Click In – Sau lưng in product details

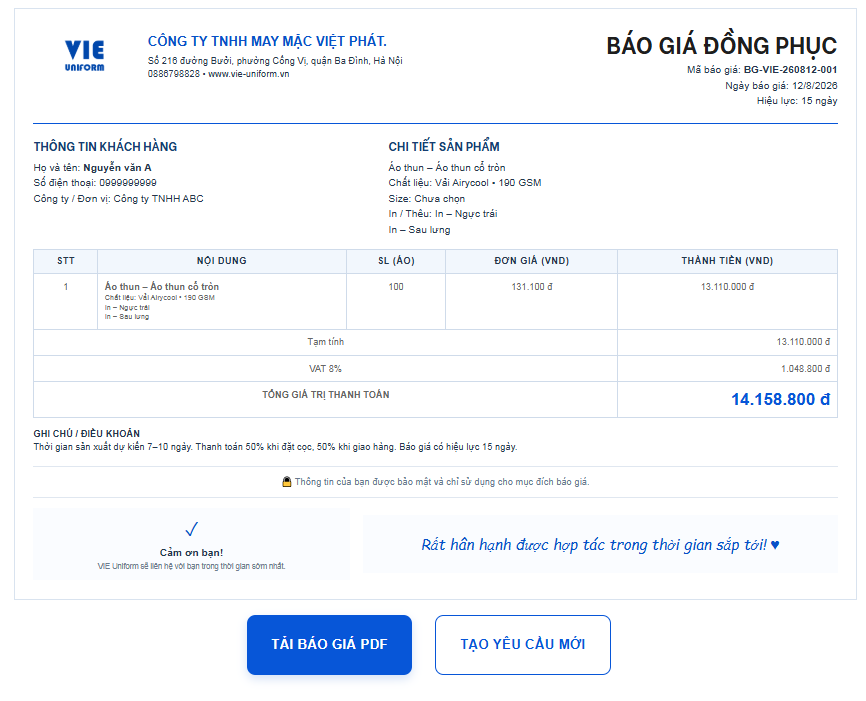coord(419,230)
